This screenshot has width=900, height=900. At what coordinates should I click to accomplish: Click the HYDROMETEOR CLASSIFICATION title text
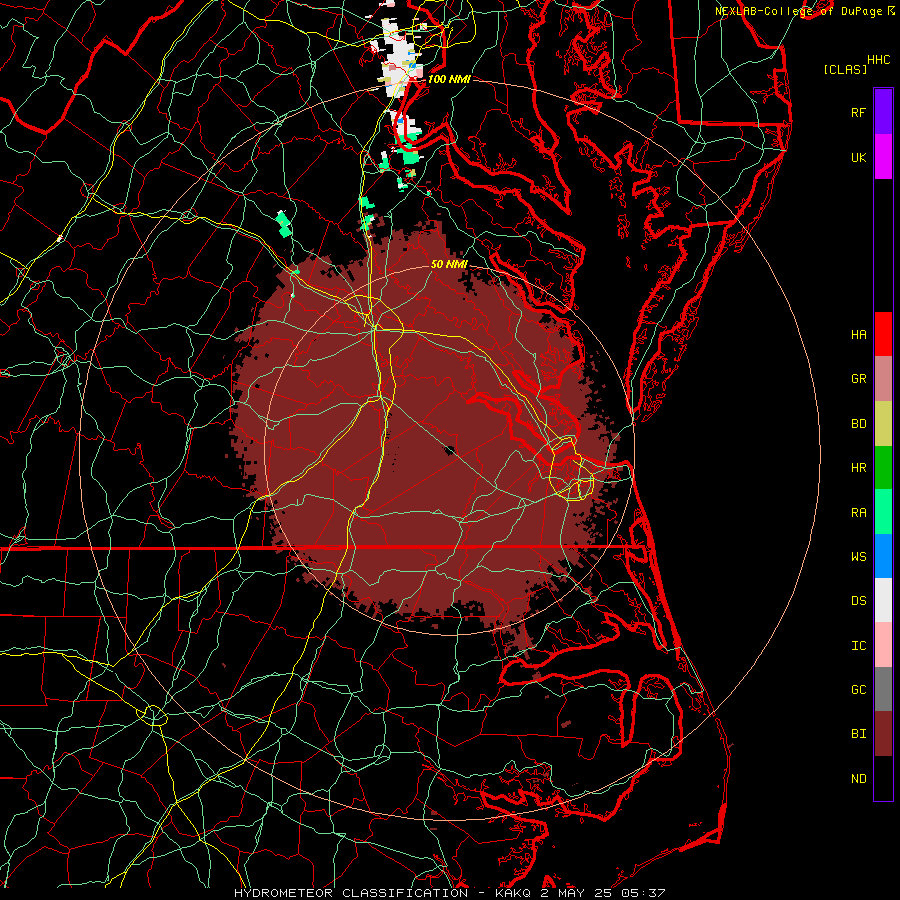(351, 893)
